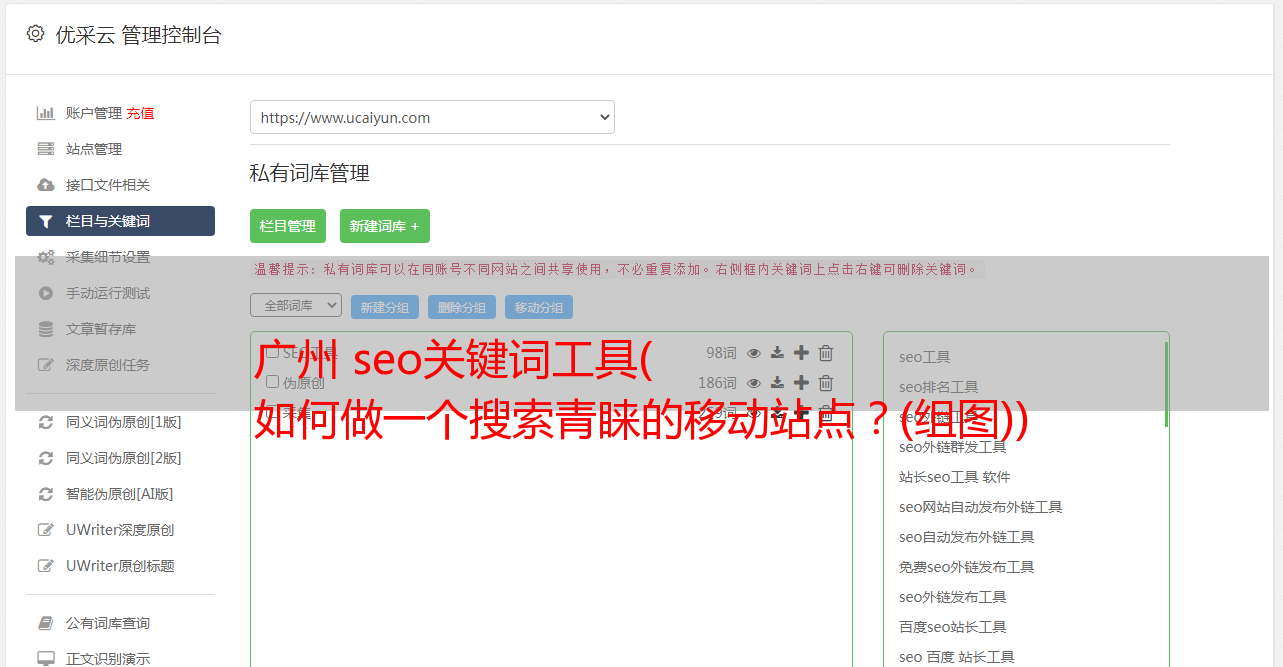Tick the checkbox of the 98词 library row
The width and height of the screenshot is (1283, 667).
pyautogui.click(x=272, y=352)
